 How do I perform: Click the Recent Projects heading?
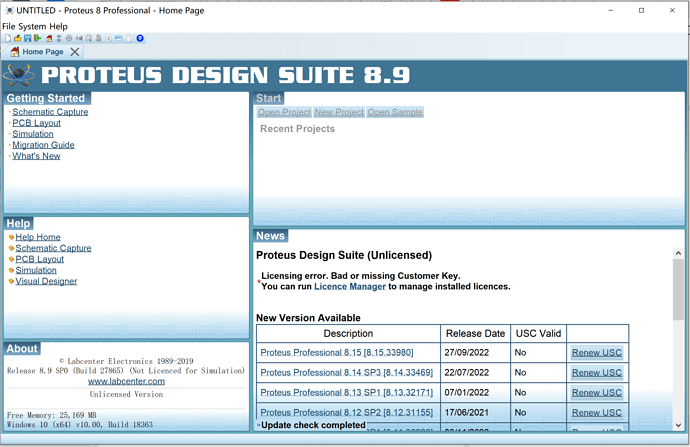click(297, 129)
